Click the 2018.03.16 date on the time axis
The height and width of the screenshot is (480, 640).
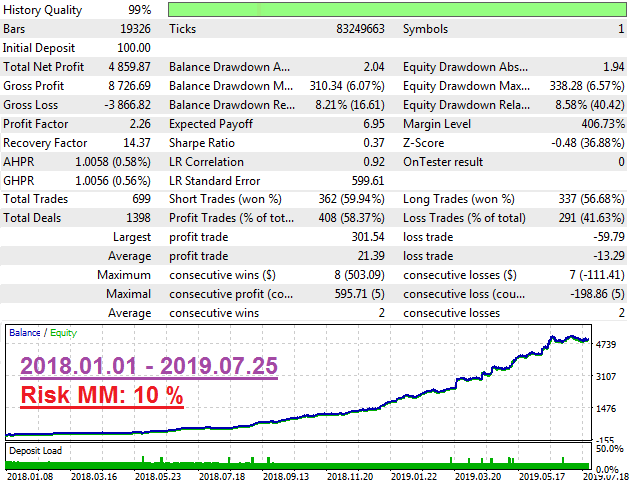point(94,476)
